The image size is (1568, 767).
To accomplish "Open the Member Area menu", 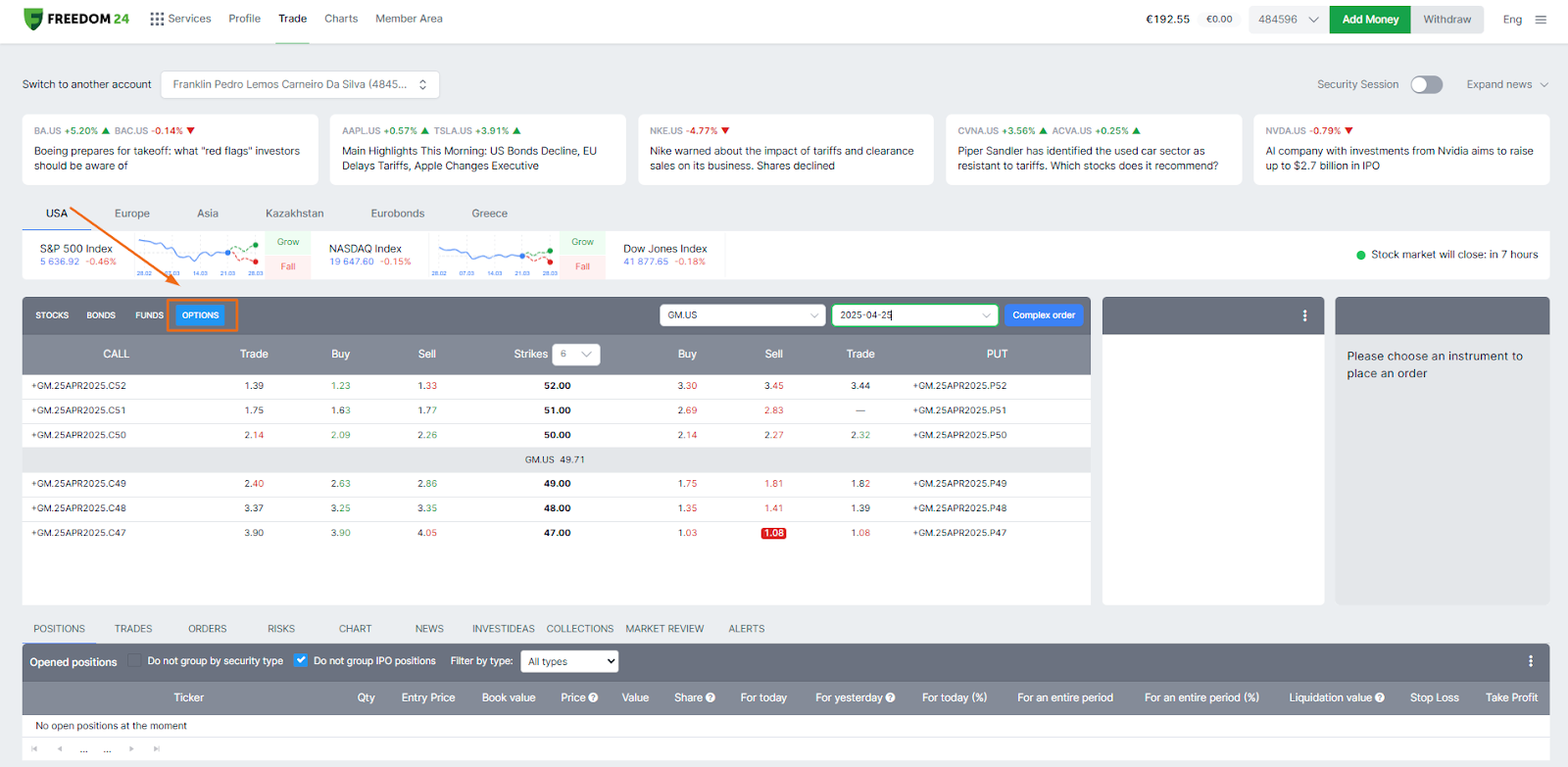I will click(x=409, y=19).
